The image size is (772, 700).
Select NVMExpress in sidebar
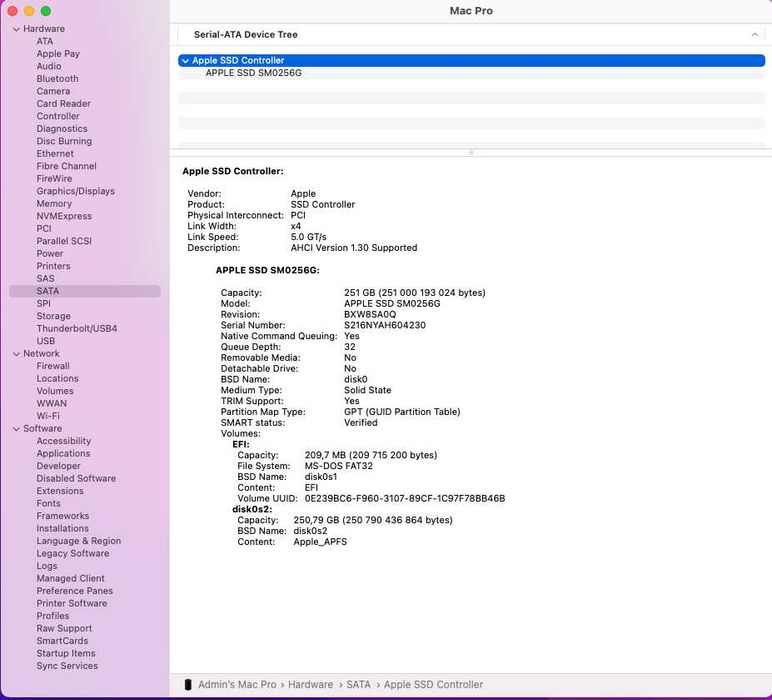(x=64, y=216)
